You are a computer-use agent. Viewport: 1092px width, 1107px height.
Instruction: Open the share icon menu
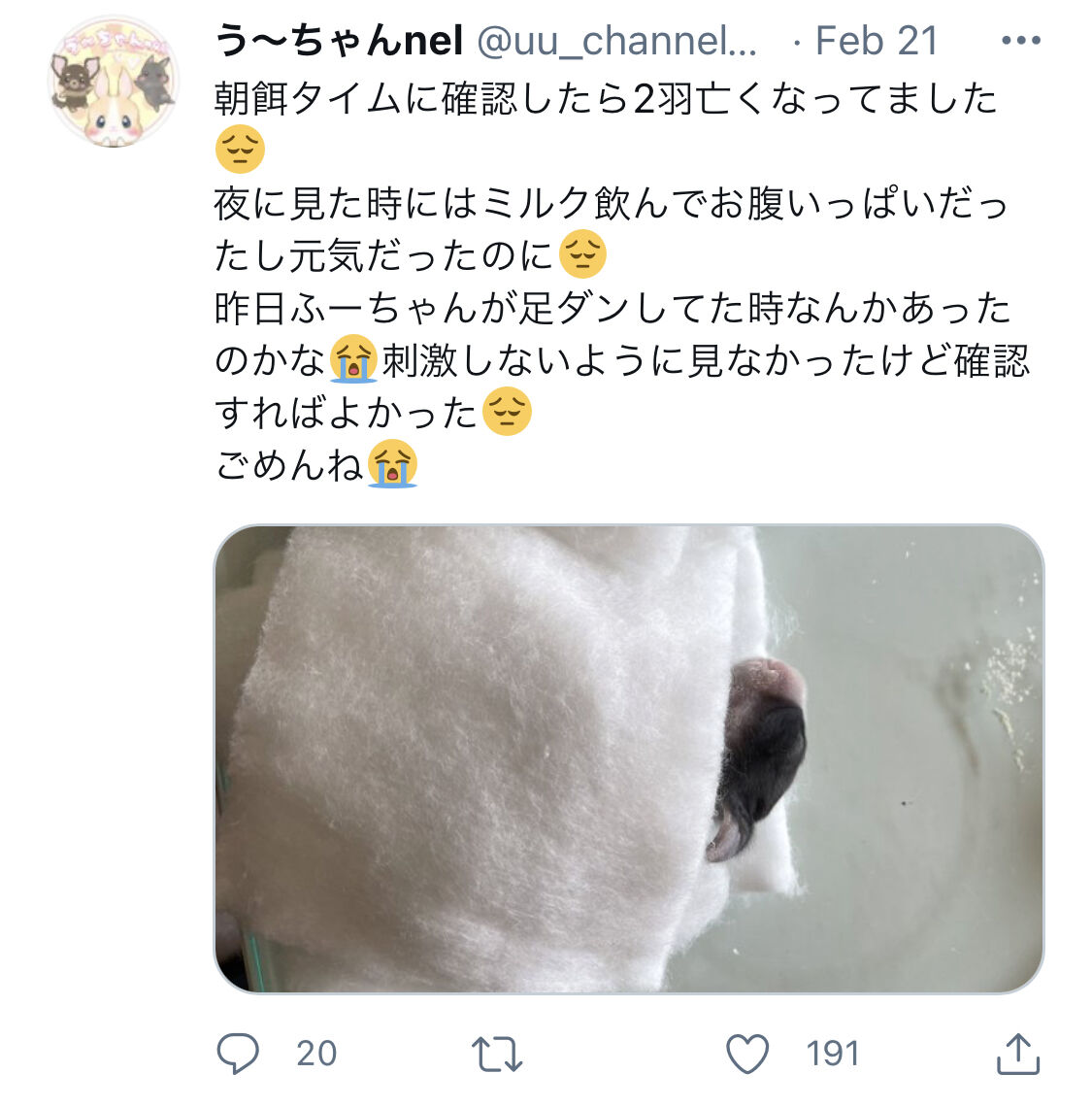pos(1018,1054)
